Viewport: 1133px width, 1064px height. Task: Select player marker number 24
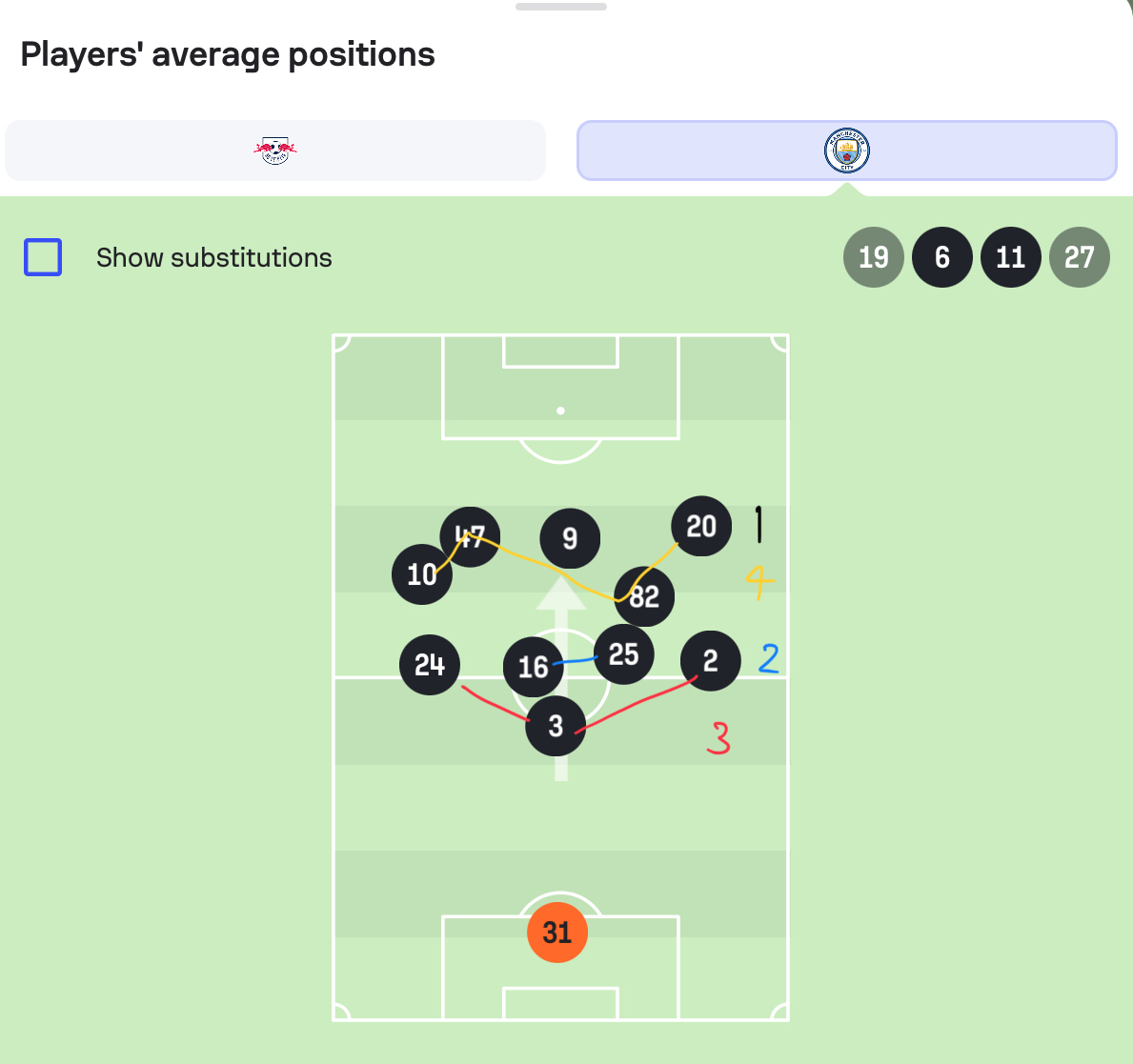430,665
